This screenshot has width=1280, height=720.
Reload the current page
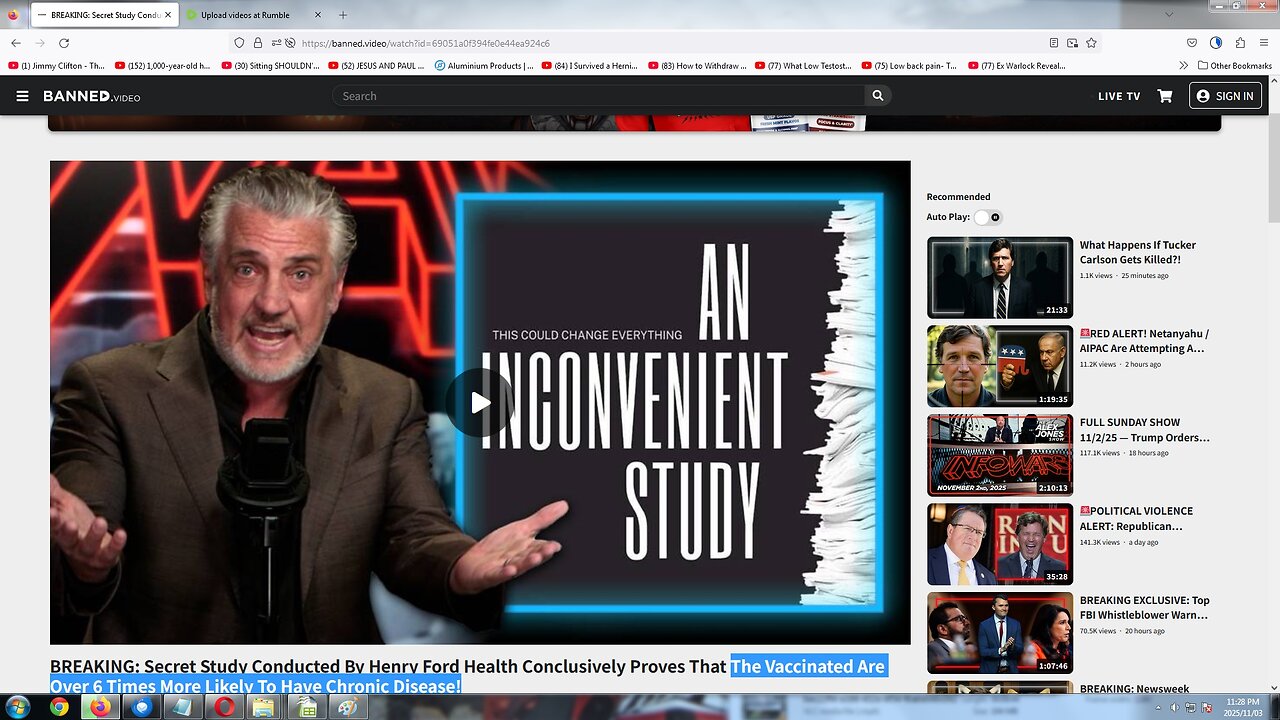[64, 43]
